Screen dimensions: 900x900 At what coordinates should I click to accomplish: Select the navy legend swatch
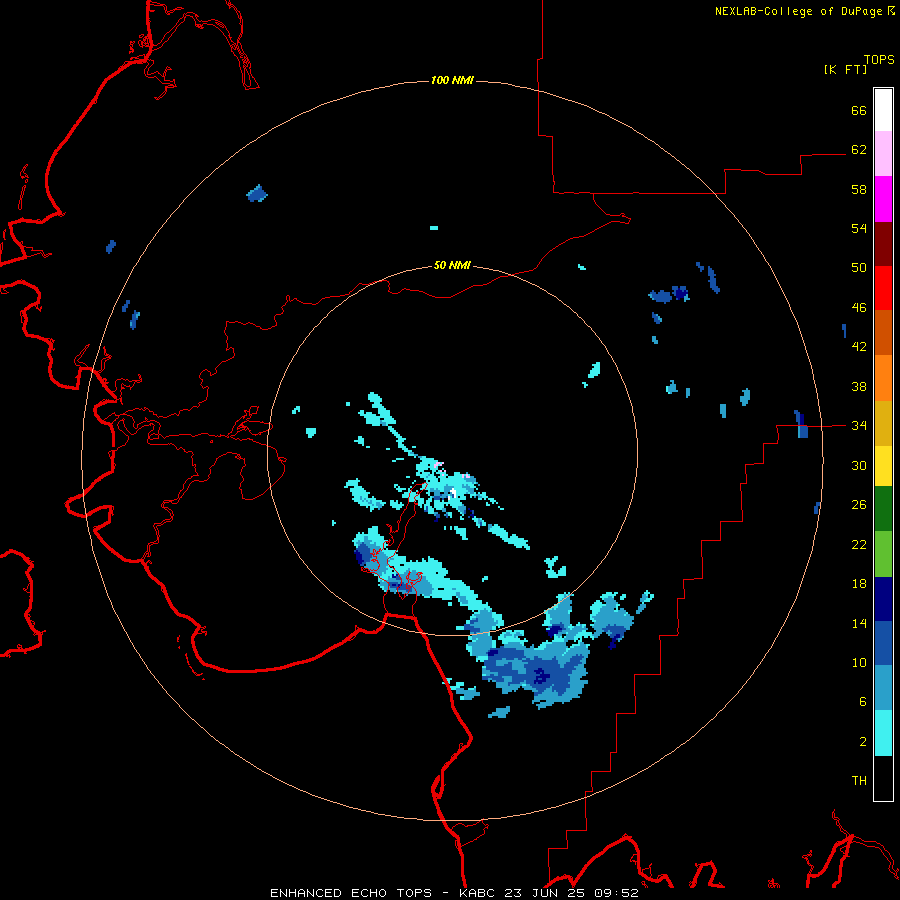pos(883,599)
